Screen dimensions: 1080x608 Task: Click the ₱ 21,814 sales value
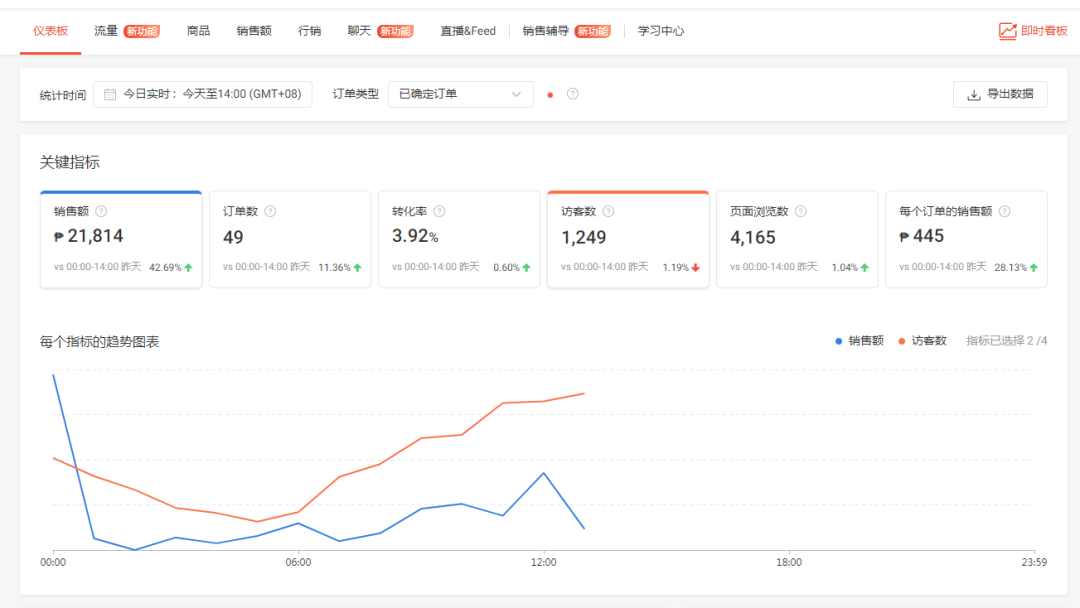[x=89, y=236]
